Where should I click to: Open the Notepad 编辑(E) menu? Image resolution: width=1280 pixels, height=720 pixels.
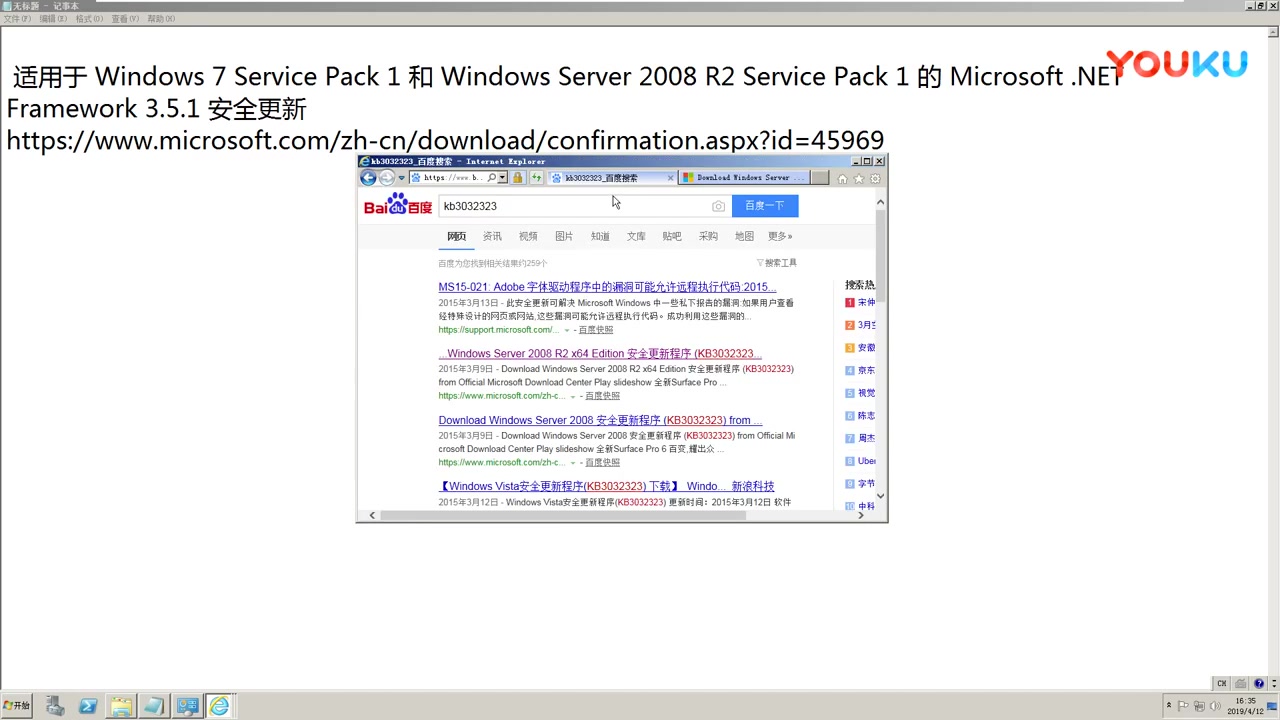coord(54,19)
